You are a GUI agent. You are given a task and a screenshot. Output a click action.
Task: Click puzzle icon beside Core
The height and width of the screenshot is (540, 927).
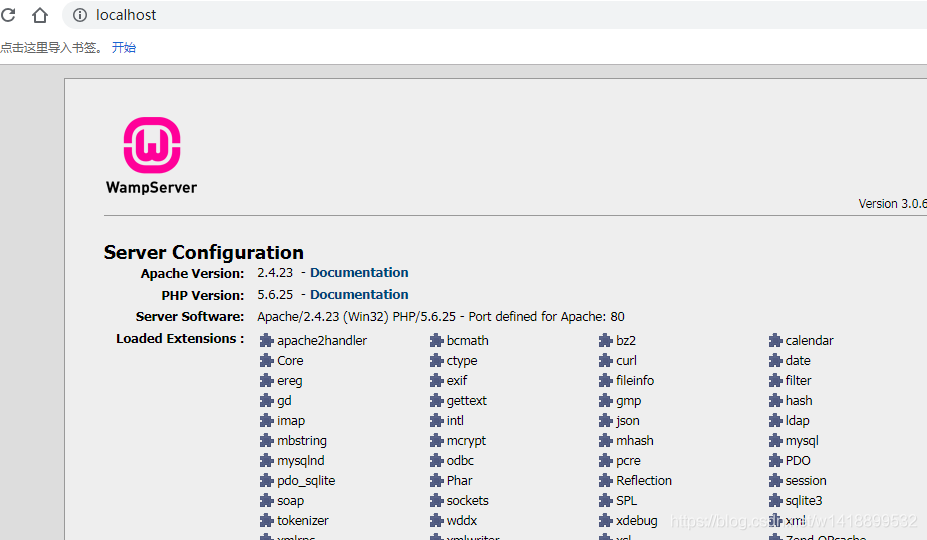coord(267,361)
